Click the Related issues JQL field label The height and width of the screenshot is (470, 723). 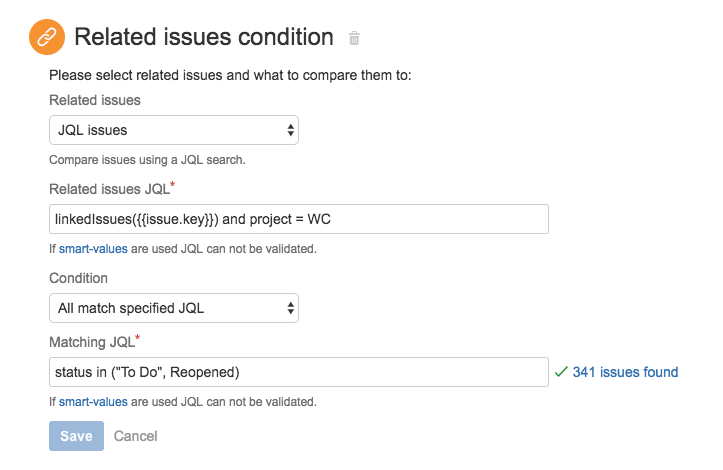(110, 189)
